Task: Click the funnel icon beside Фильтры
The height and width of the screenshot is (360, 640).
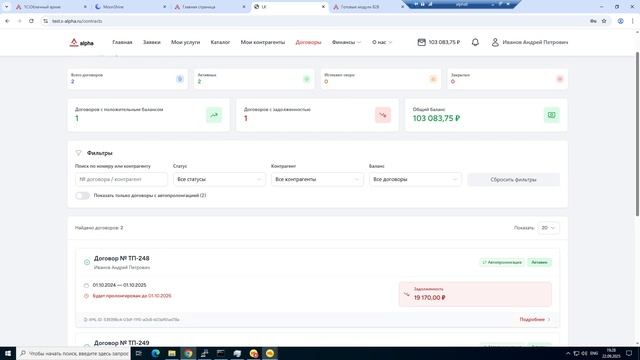Action: coord(78,153)
